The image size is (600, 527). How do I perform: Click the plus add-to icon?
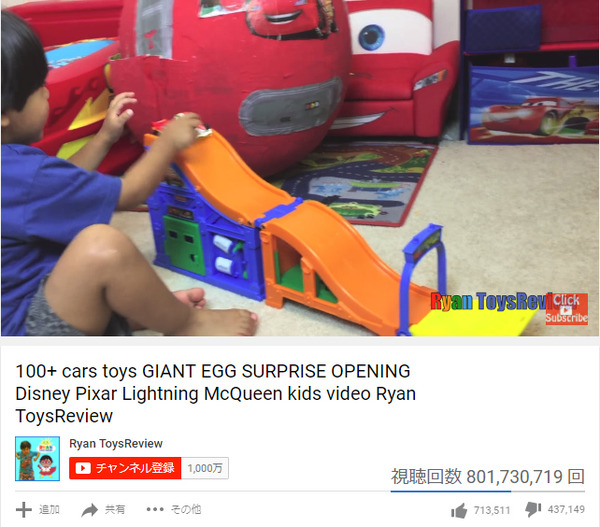[x=23, y=509]
